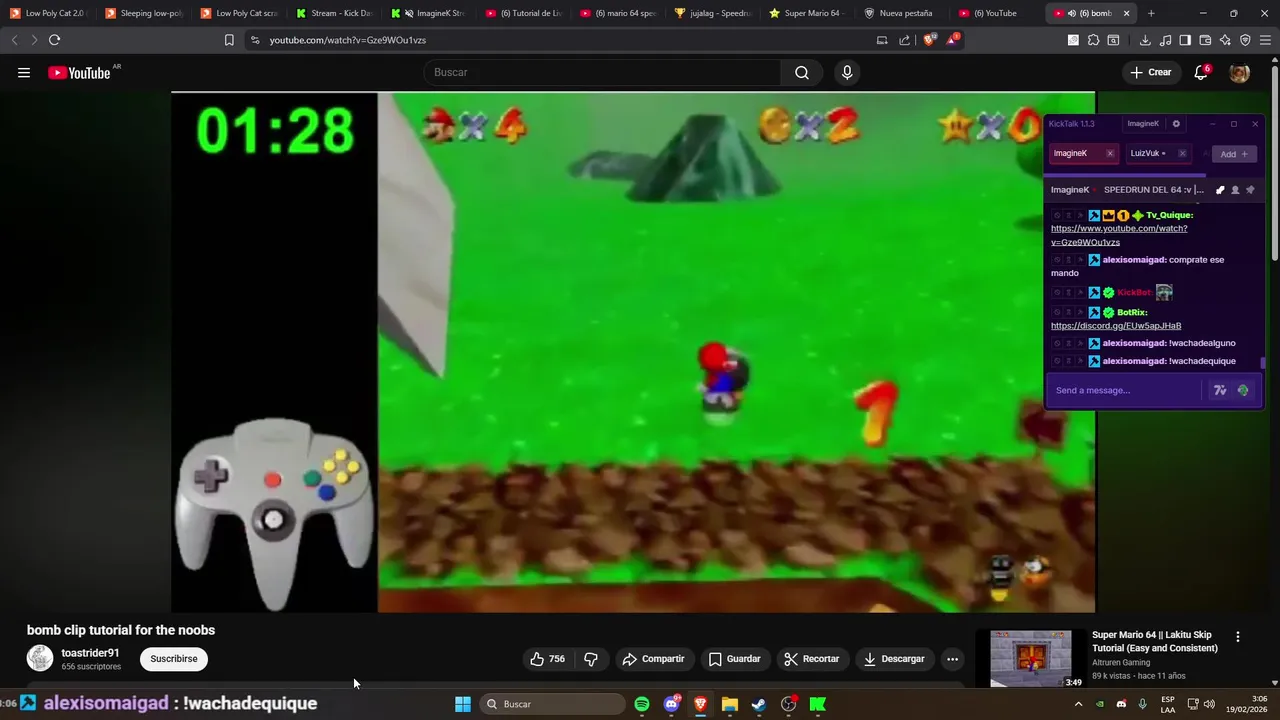
Task: Click the Compartir share button
Action: (x=653, y=659)
